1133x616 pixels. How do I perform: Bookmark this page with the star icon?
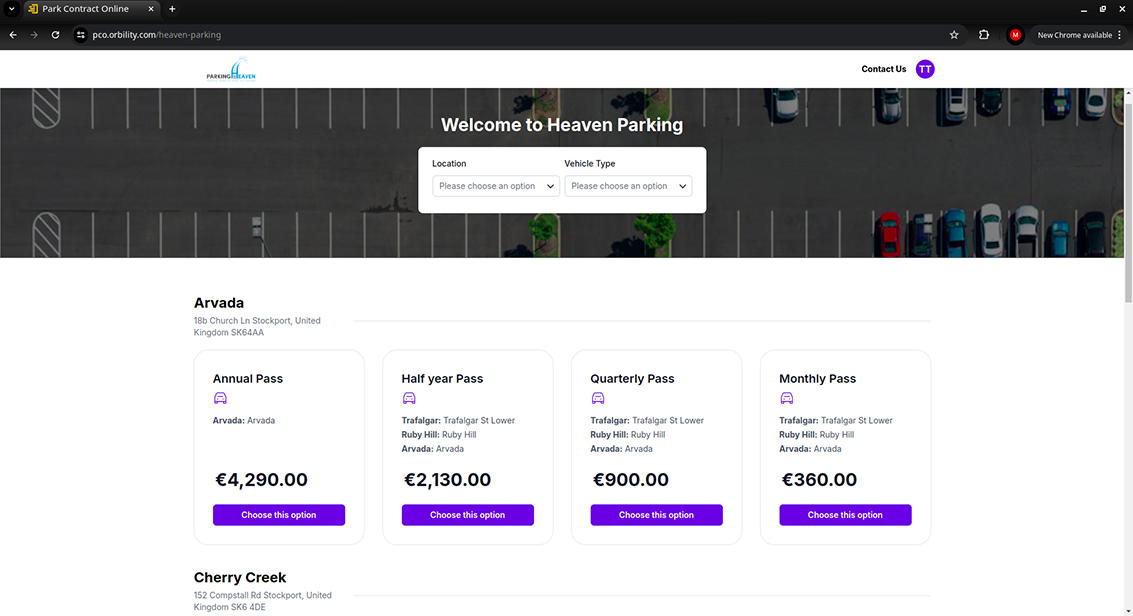(954, 35)
